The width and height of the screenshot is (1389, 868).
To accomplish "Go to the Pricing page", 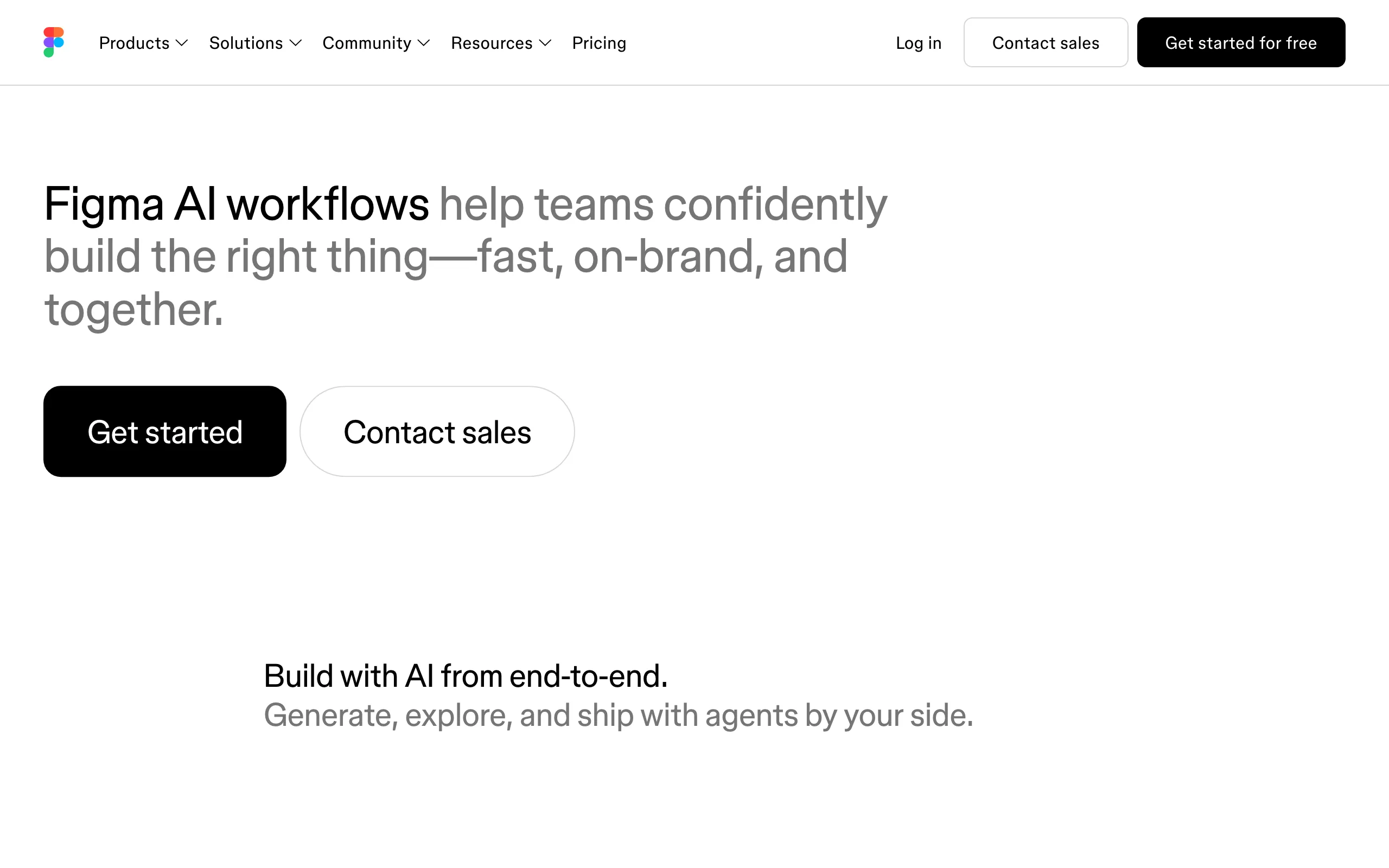I will 599,43.
